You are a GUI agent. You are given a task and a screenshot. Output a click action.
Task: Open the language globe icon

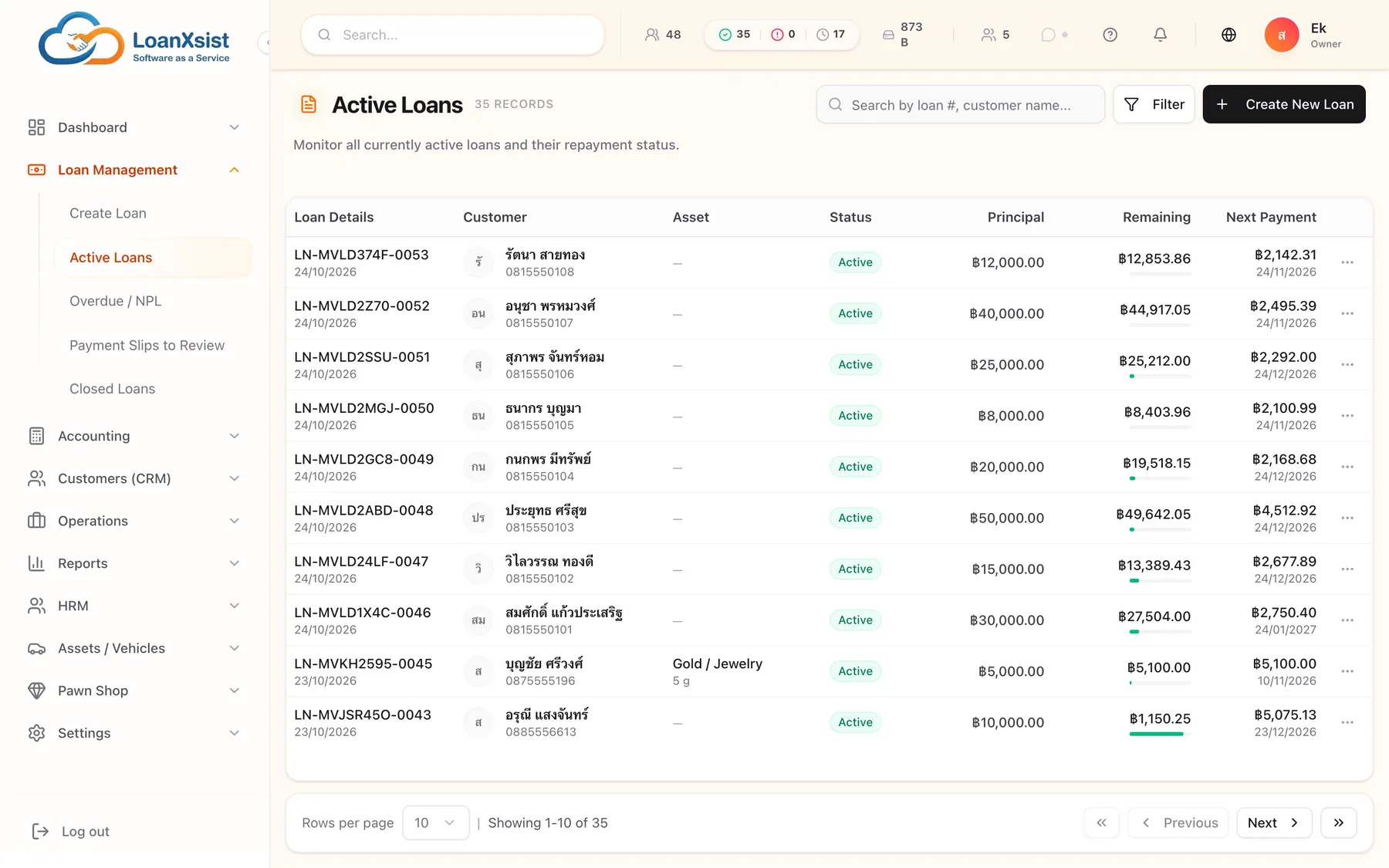[x=1228, y=35]
